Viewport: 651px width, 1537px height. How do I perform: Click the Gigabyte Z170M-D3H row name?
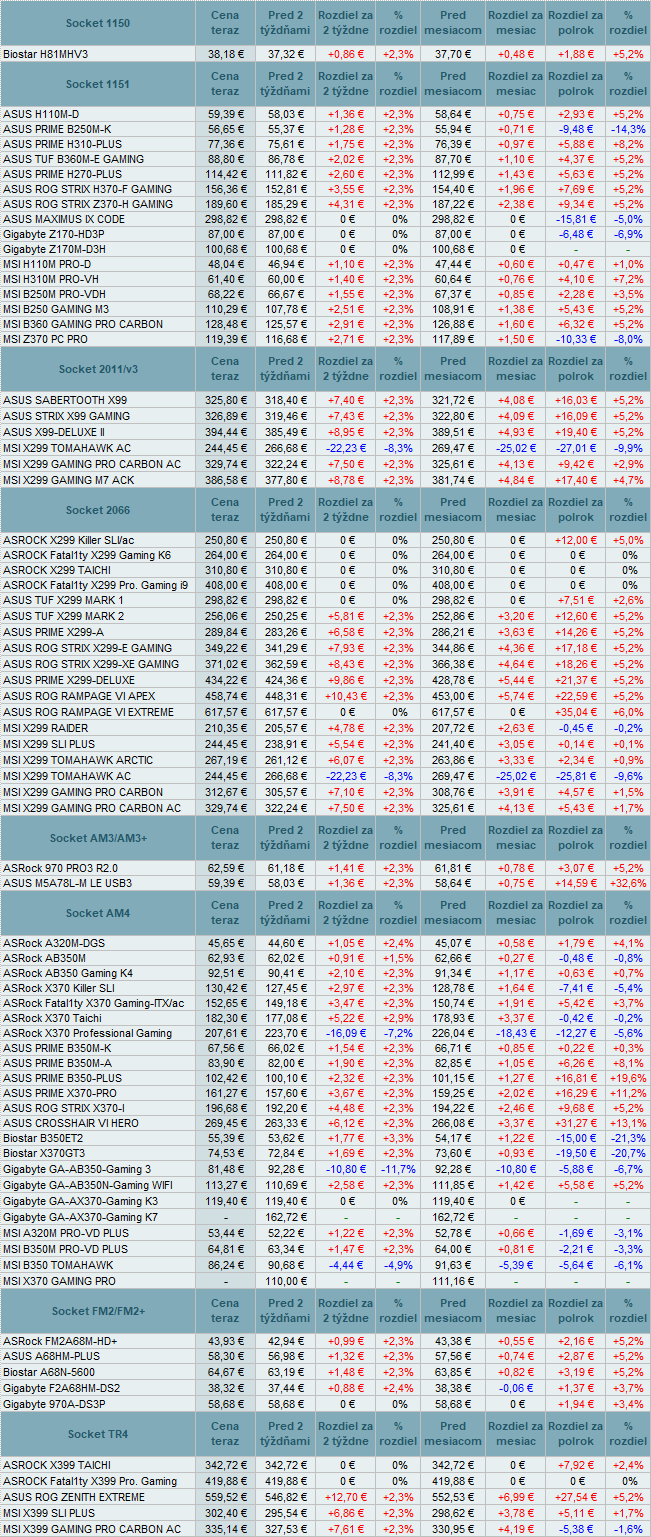53,248
